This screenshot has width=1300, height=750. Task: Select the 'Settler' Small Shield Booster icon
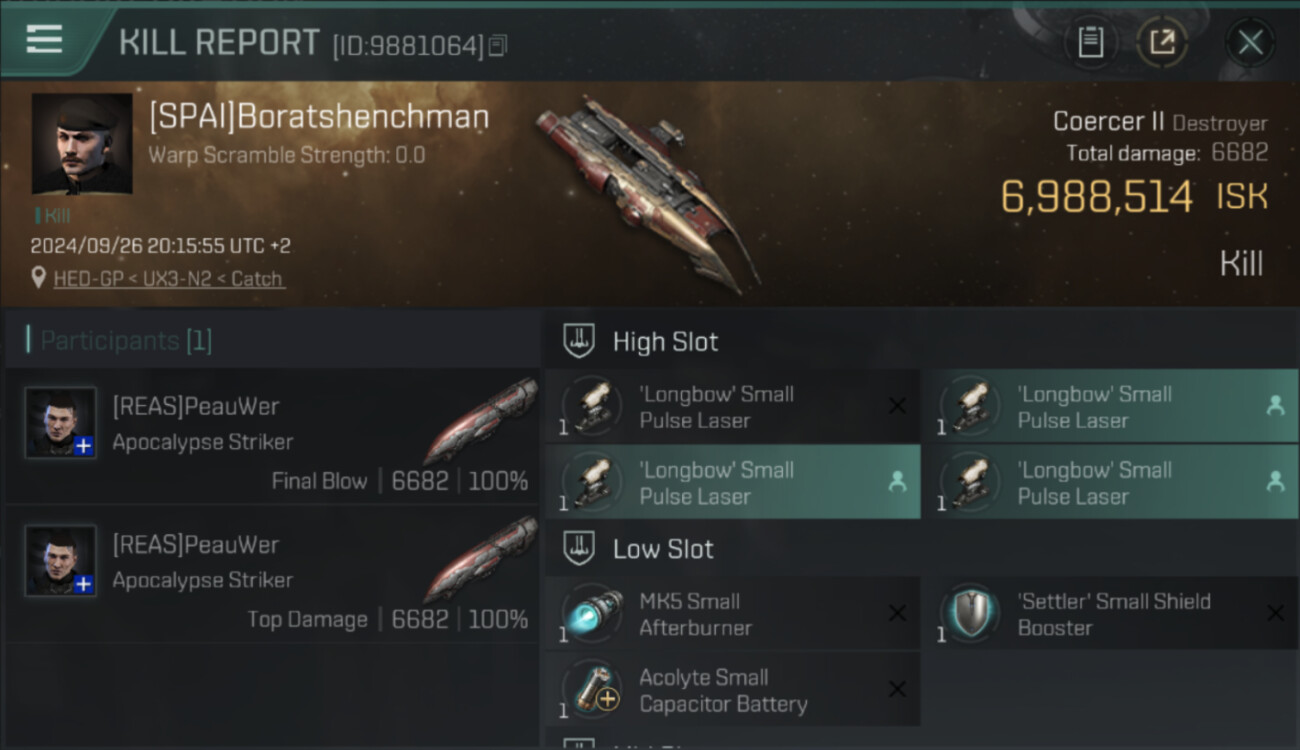tap(970, 614)
